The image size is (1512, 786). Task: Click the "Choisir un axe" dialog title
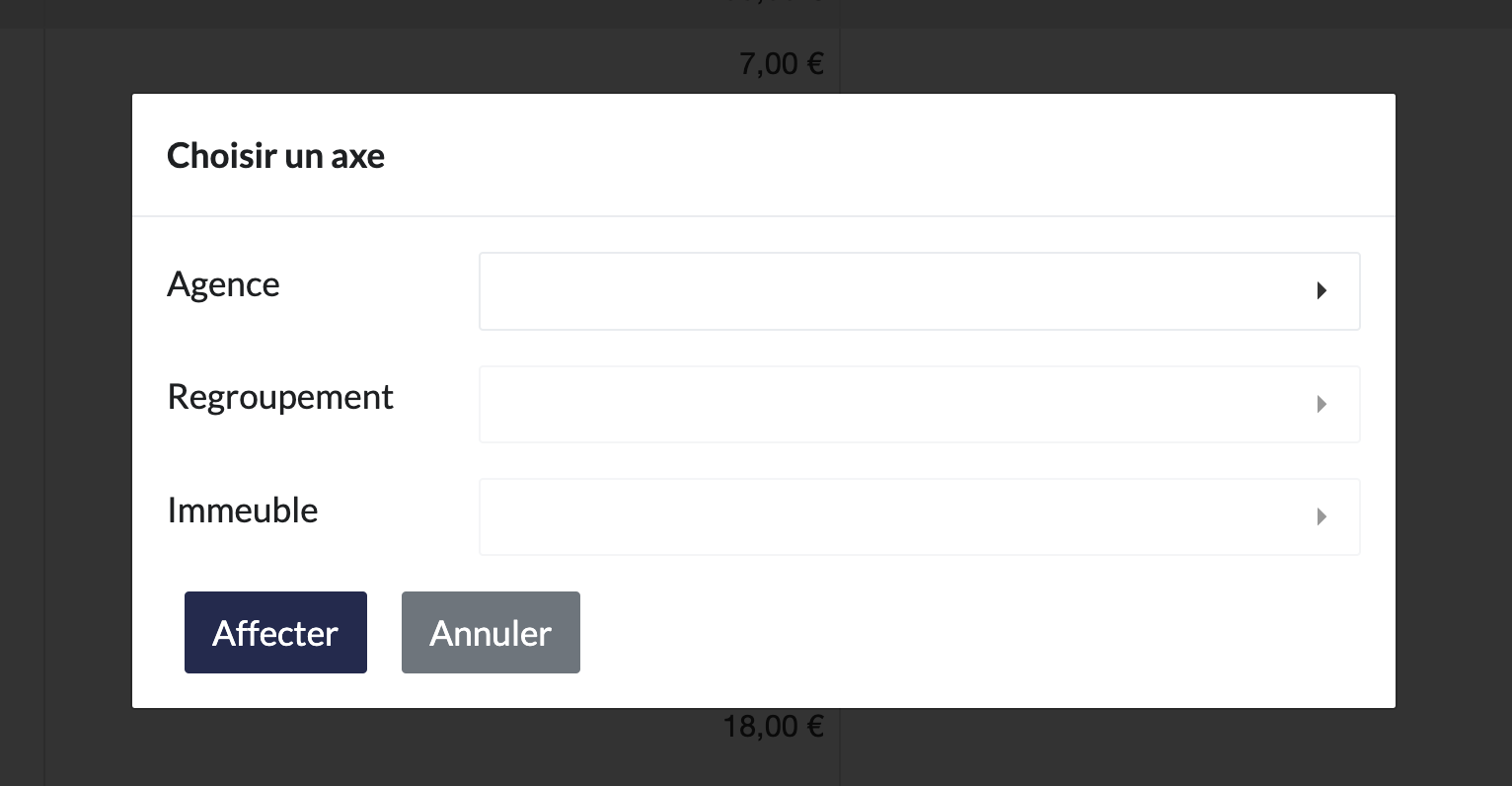click(275, 156)
